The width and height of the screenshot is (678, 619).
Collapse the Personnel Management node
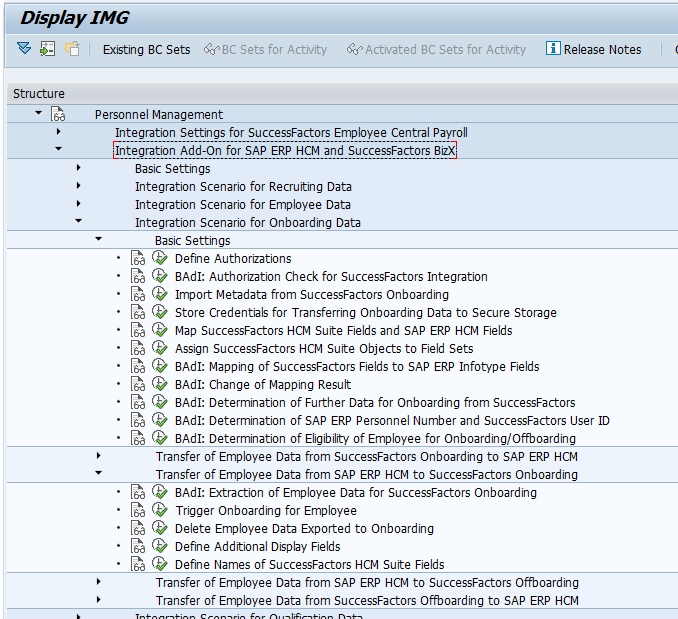pos(38,113)
